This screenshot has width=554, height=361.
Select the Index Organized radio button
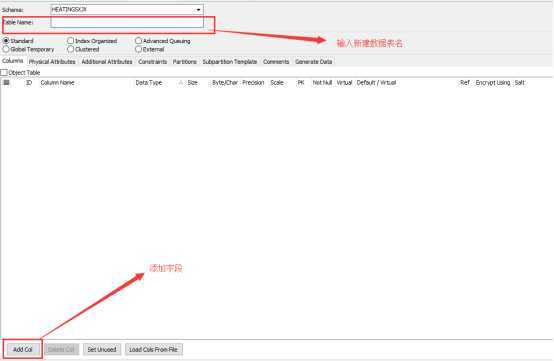(x=70, y=41)
